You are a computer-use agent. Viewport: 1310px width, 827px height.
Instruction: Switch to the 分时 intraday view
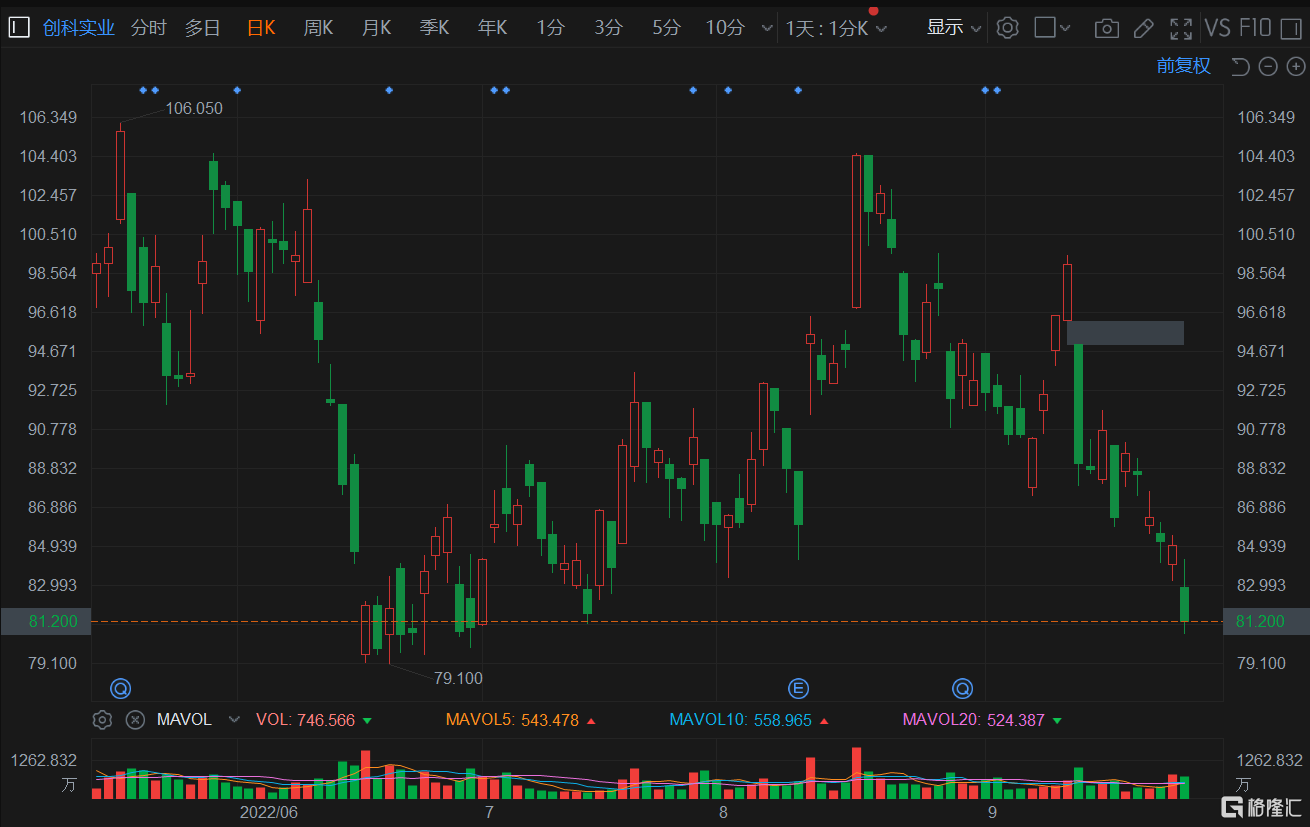[149, 28]
